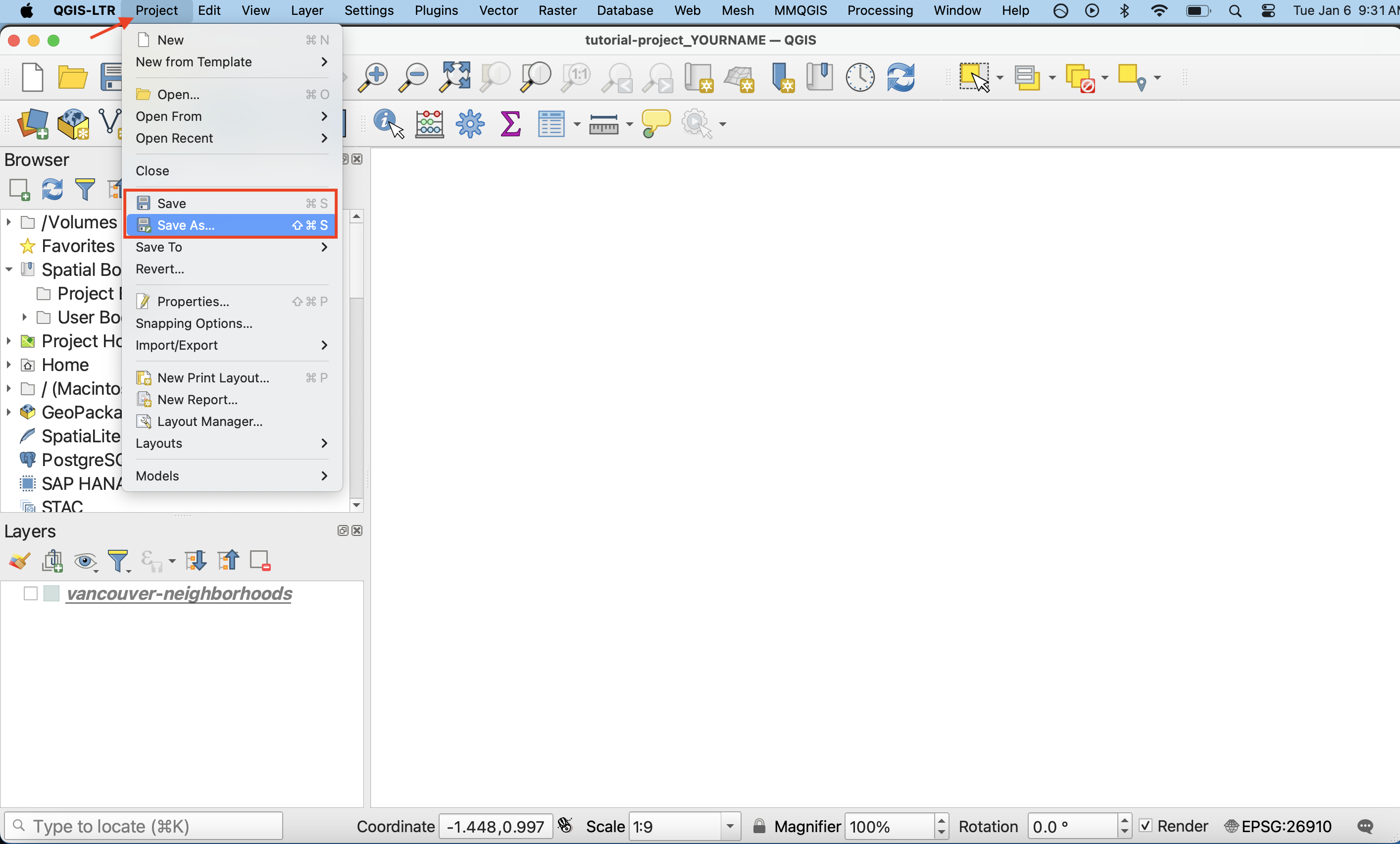The height and width of the screenshot is (844, 1400).
Task: Select the Zoom In magnifier tool
Action: click(x=373, y=77)
